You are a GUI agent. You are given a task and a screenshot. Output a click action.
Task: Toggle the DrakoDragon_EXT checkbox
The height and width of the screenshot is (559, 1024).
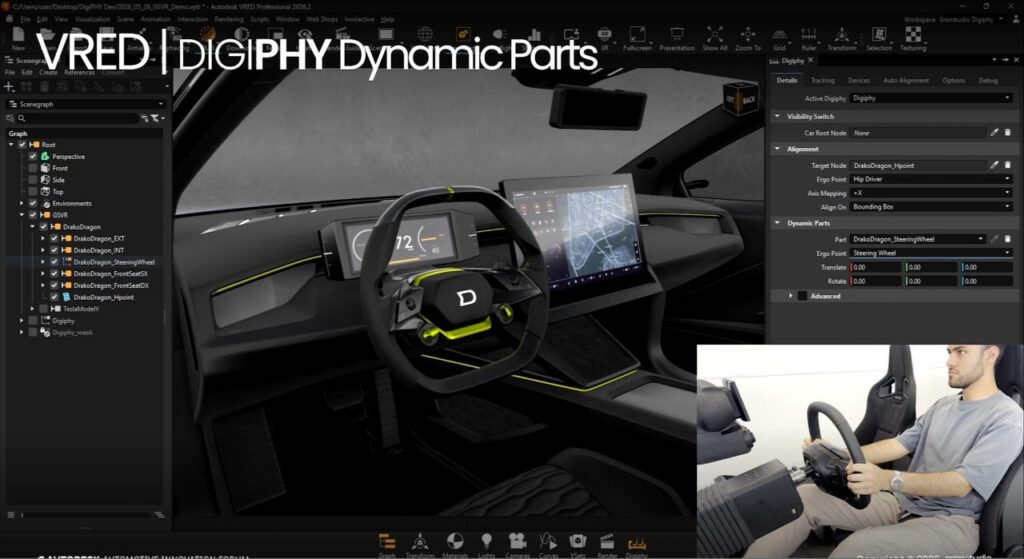pos(54,238)
